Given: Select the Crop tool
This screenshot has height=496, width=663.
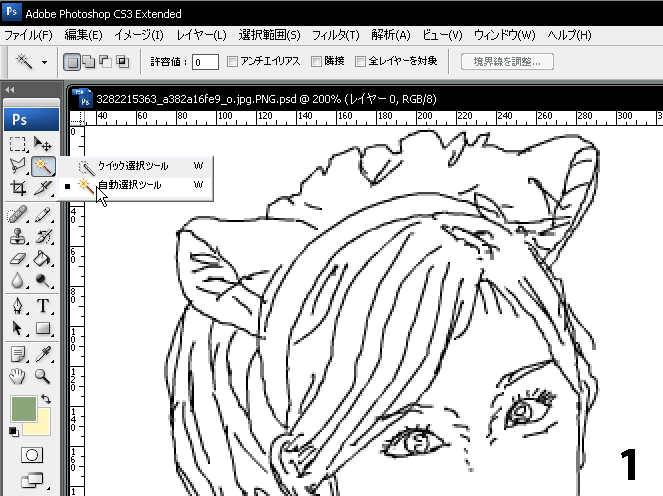Looking at the screenshot, I should coord(17,188).
